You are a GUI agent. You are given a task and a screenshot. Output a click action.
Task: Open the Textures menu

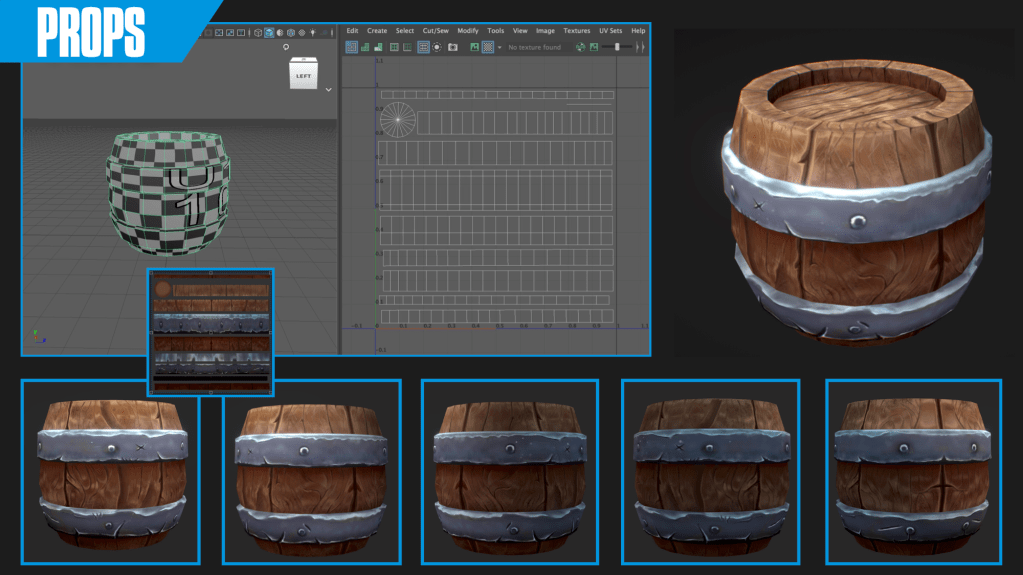coord(576,31)
